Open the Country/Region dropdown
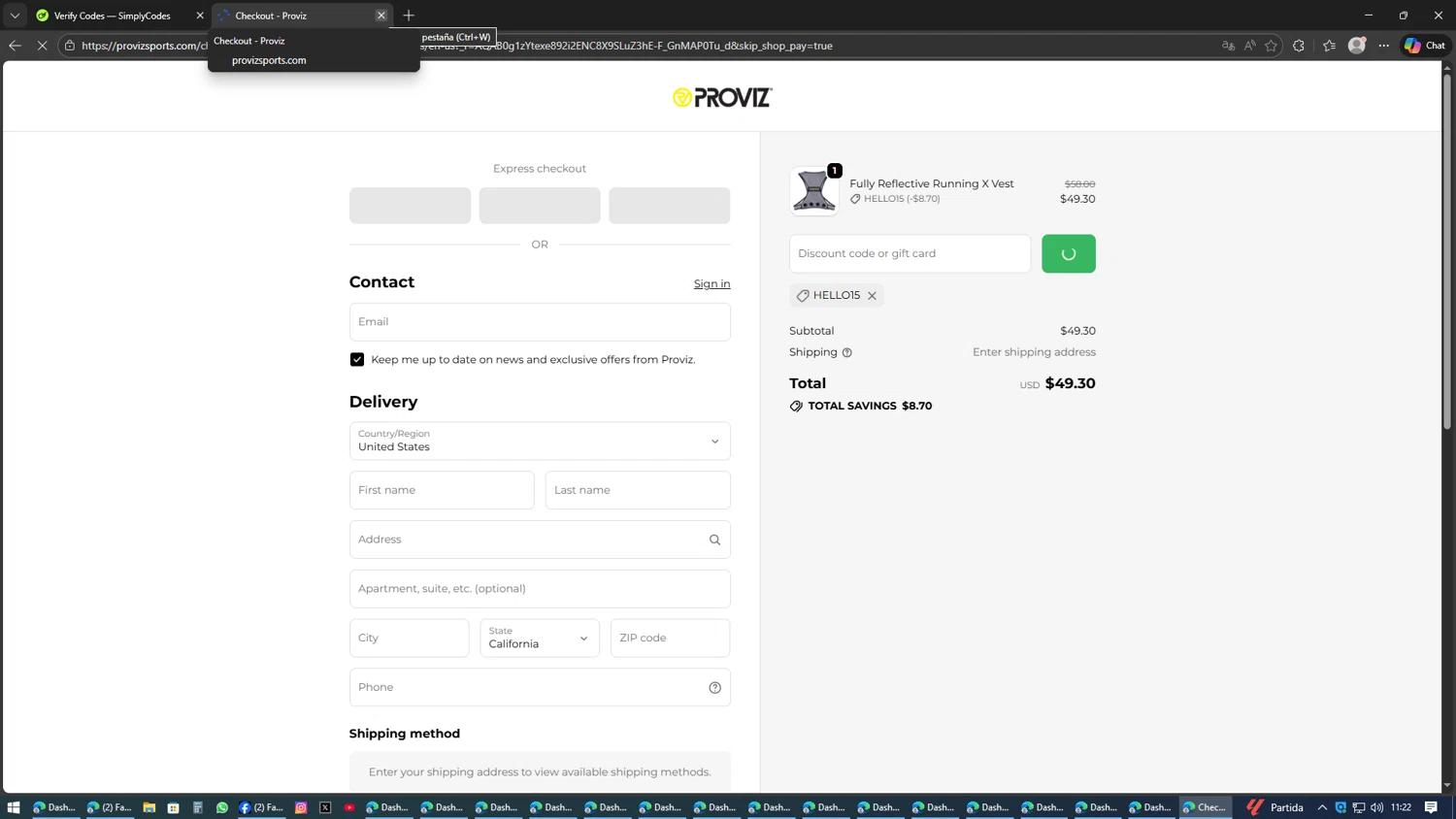1456x819 pixels. (540, 441)
